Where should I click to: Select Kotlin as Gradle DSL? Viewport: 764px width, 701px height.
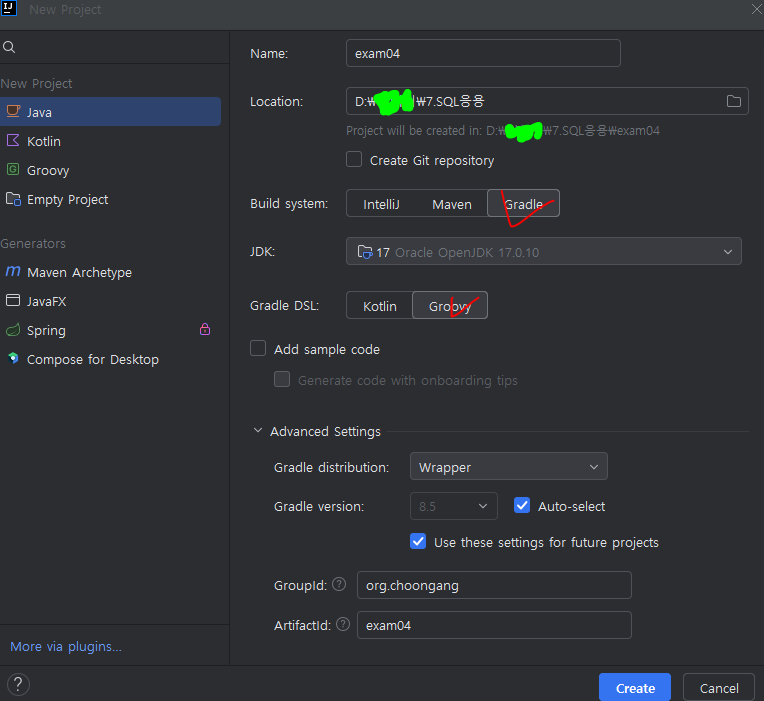click(380, 306)
